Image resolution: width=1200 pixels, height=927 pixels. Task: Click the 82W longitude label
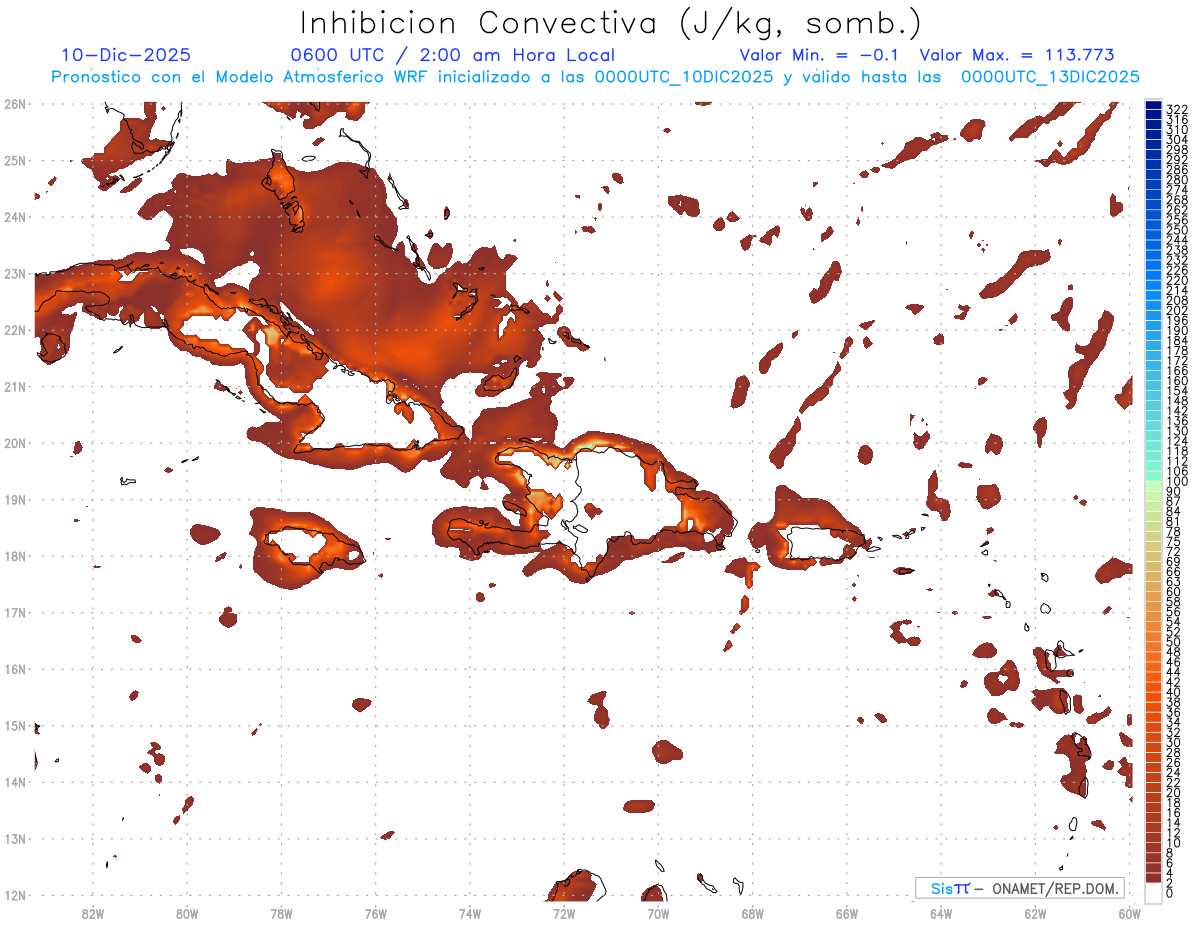[92, 913]
